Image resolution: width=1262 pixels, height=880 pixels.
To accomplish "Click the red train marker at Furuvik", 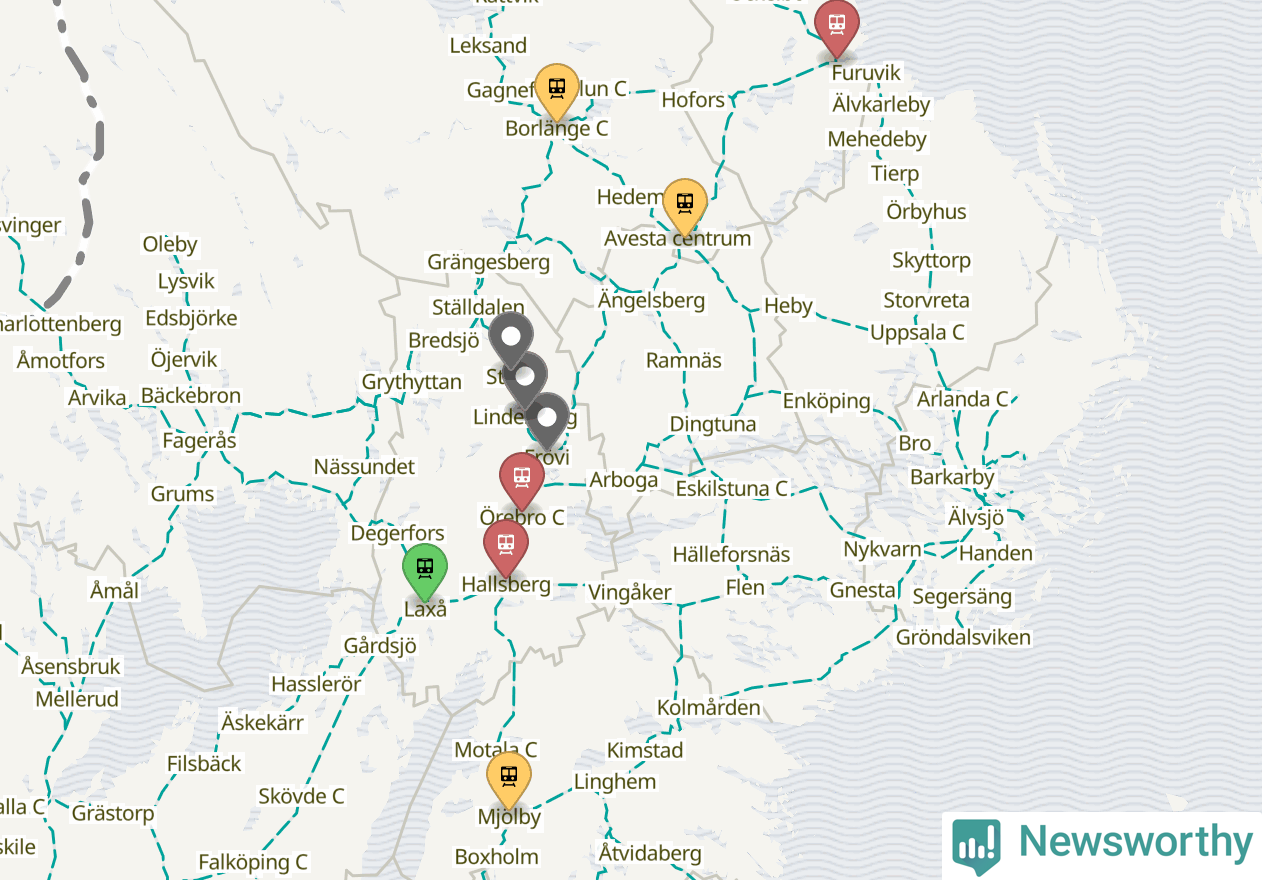I will [837, 26].
